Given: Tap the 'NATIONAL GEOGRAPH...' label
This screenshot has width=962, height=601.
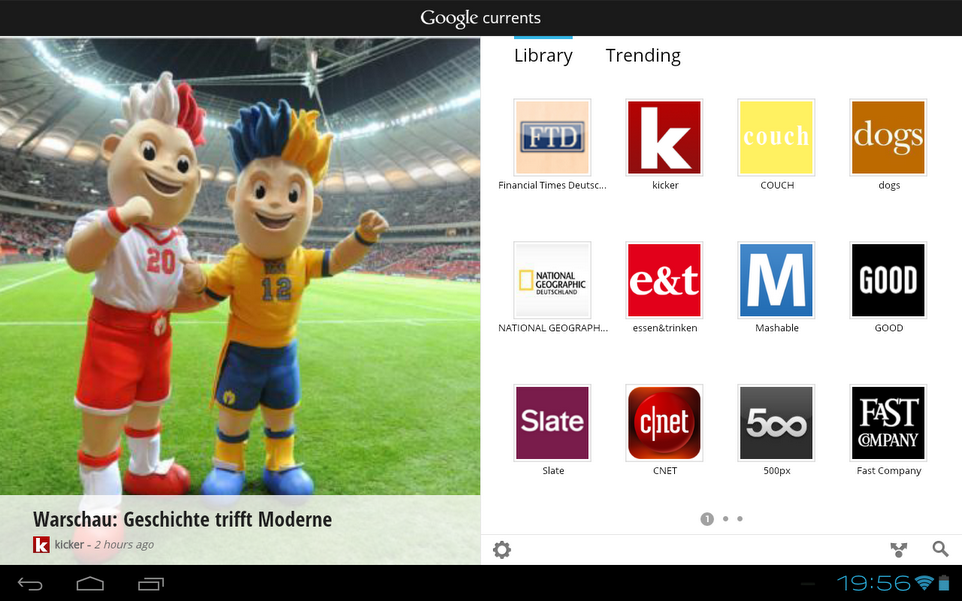Looking at the screenshot, I should tap(553, 328).
